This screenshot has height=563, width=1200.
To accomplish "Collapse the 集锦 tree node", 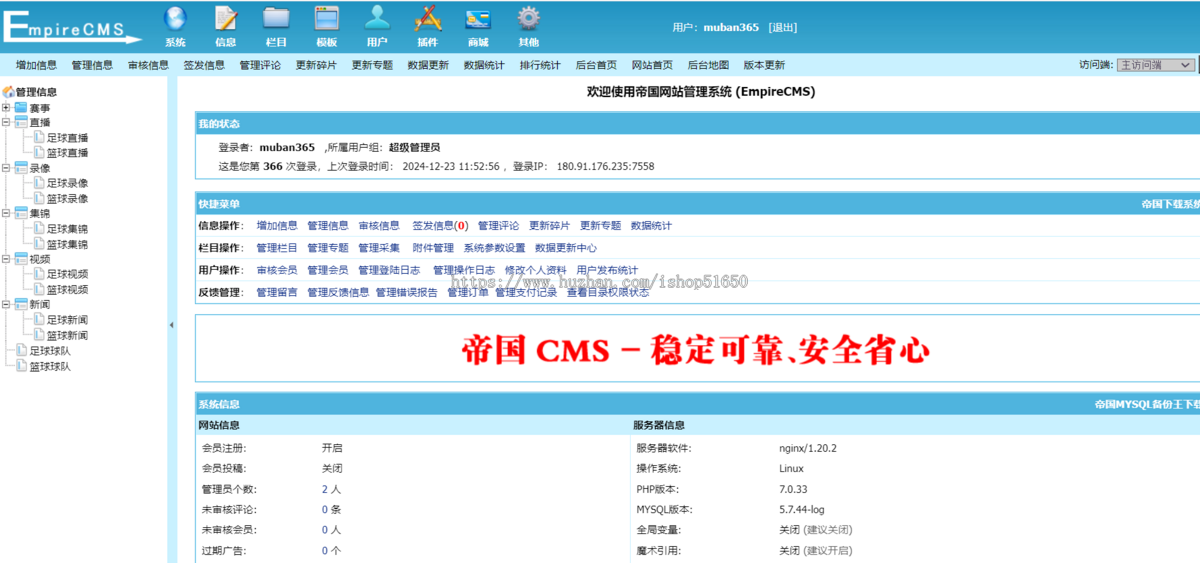I will tap(7, 213).
